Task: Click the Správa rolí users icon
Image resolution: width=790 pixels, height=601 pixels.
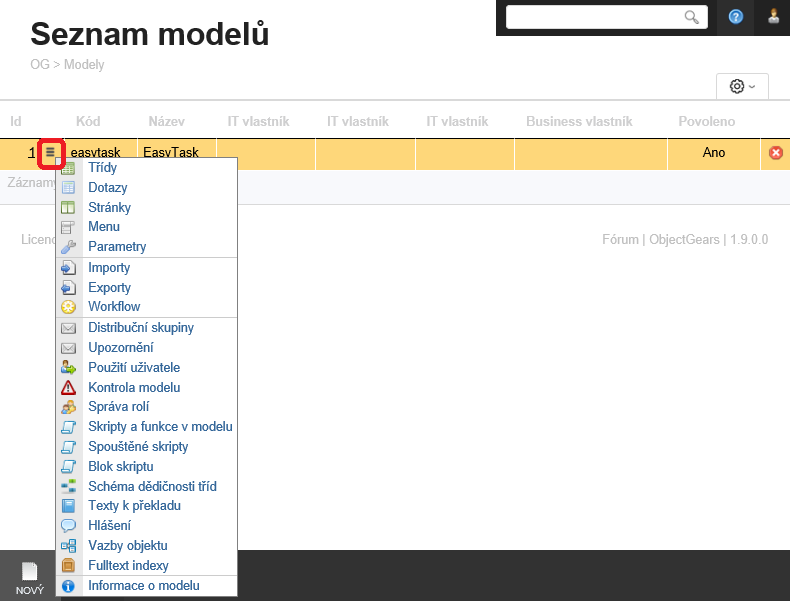Action: pyautogui.click(x=68, y=407)
